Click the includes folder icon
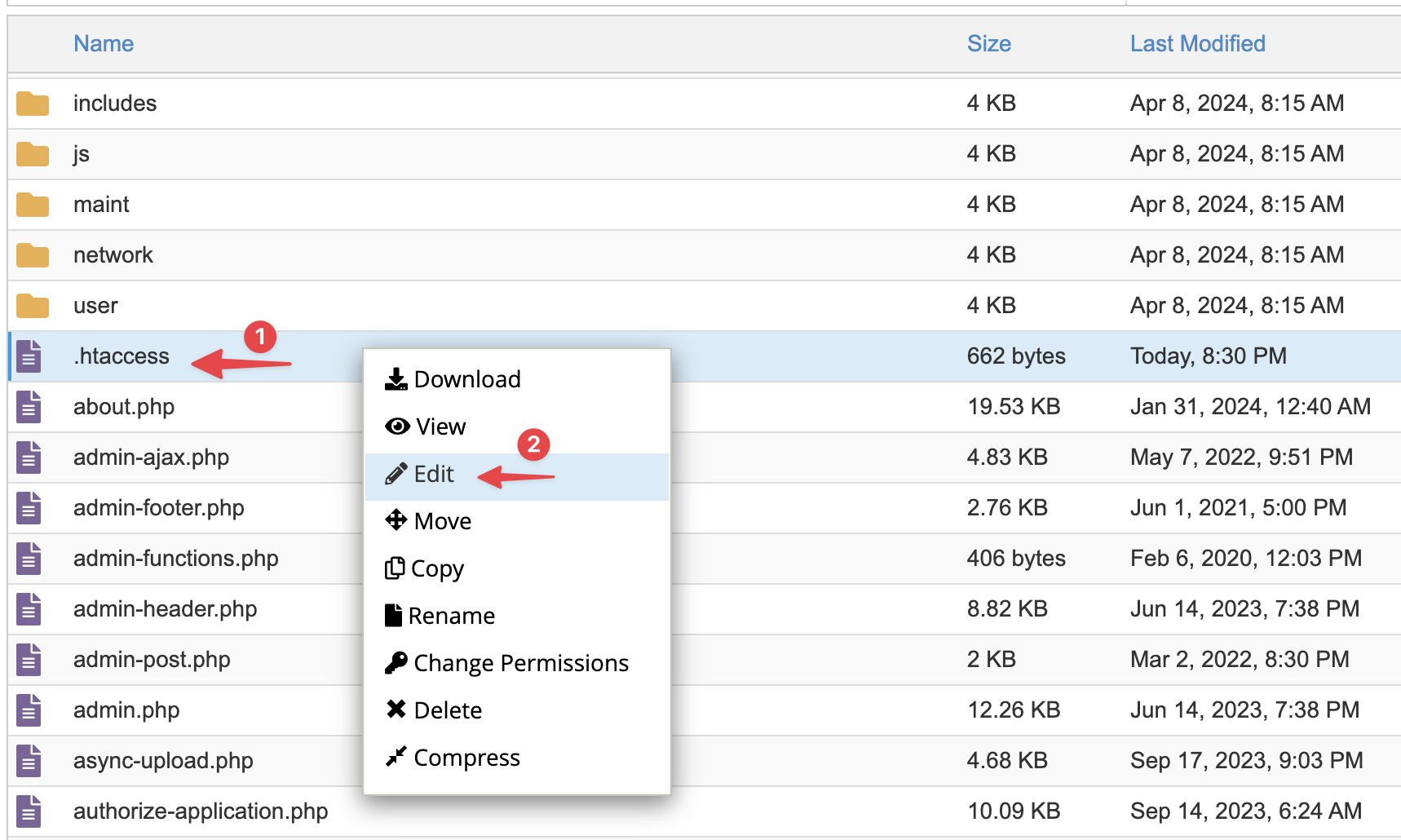 click(33, 104)
